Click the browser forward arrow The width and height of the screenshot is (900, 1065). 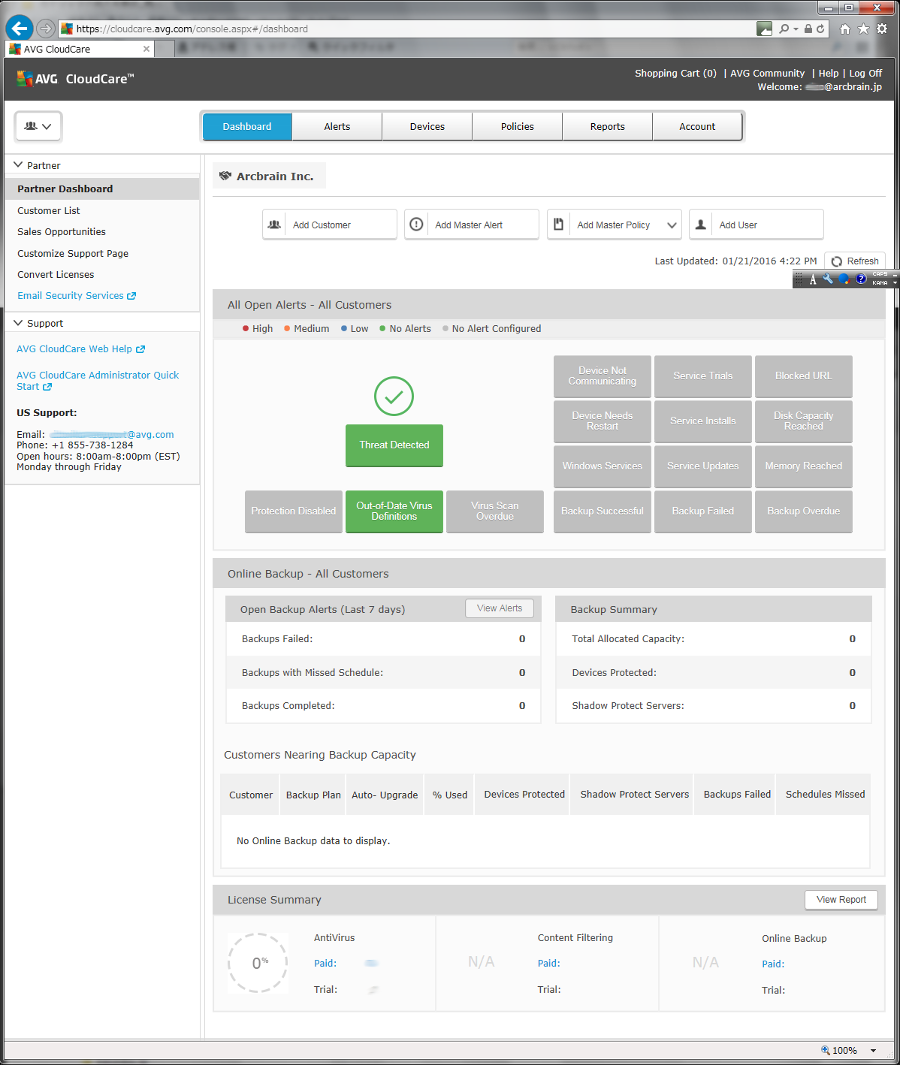pos(46,29)
